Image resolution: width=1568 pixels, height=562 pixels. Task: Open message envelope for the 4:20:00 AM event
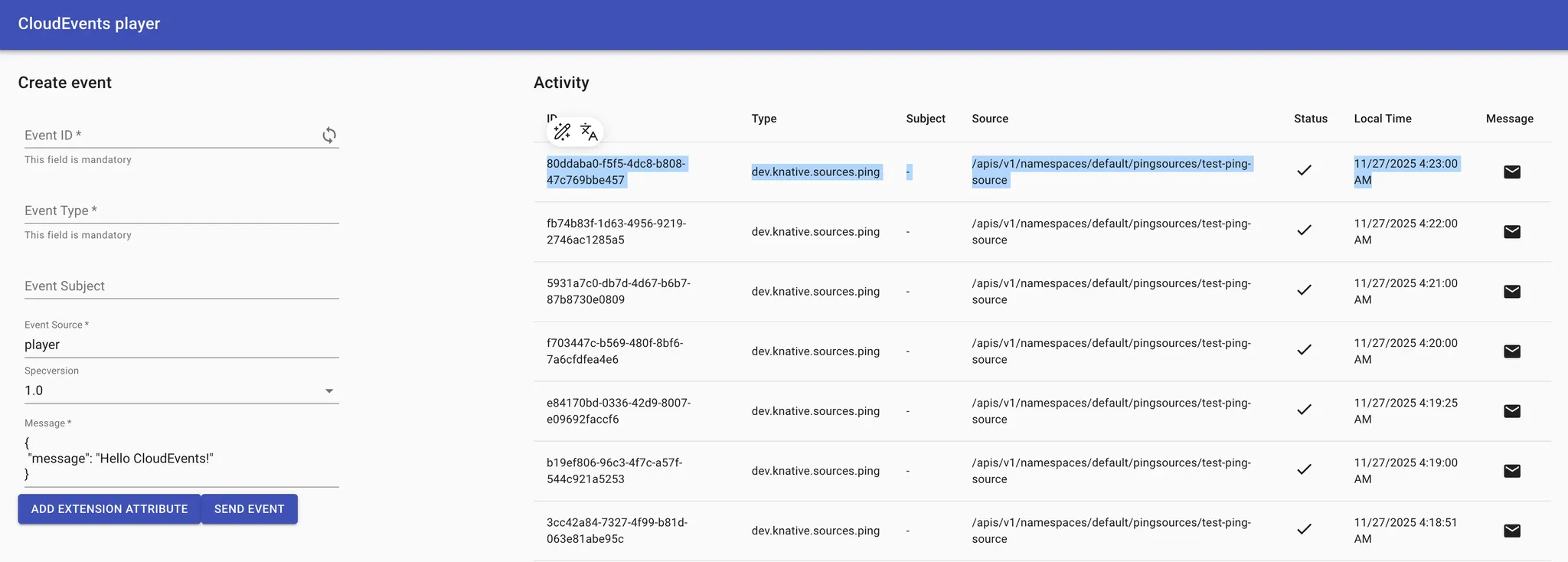click(x=1511, y=351)
